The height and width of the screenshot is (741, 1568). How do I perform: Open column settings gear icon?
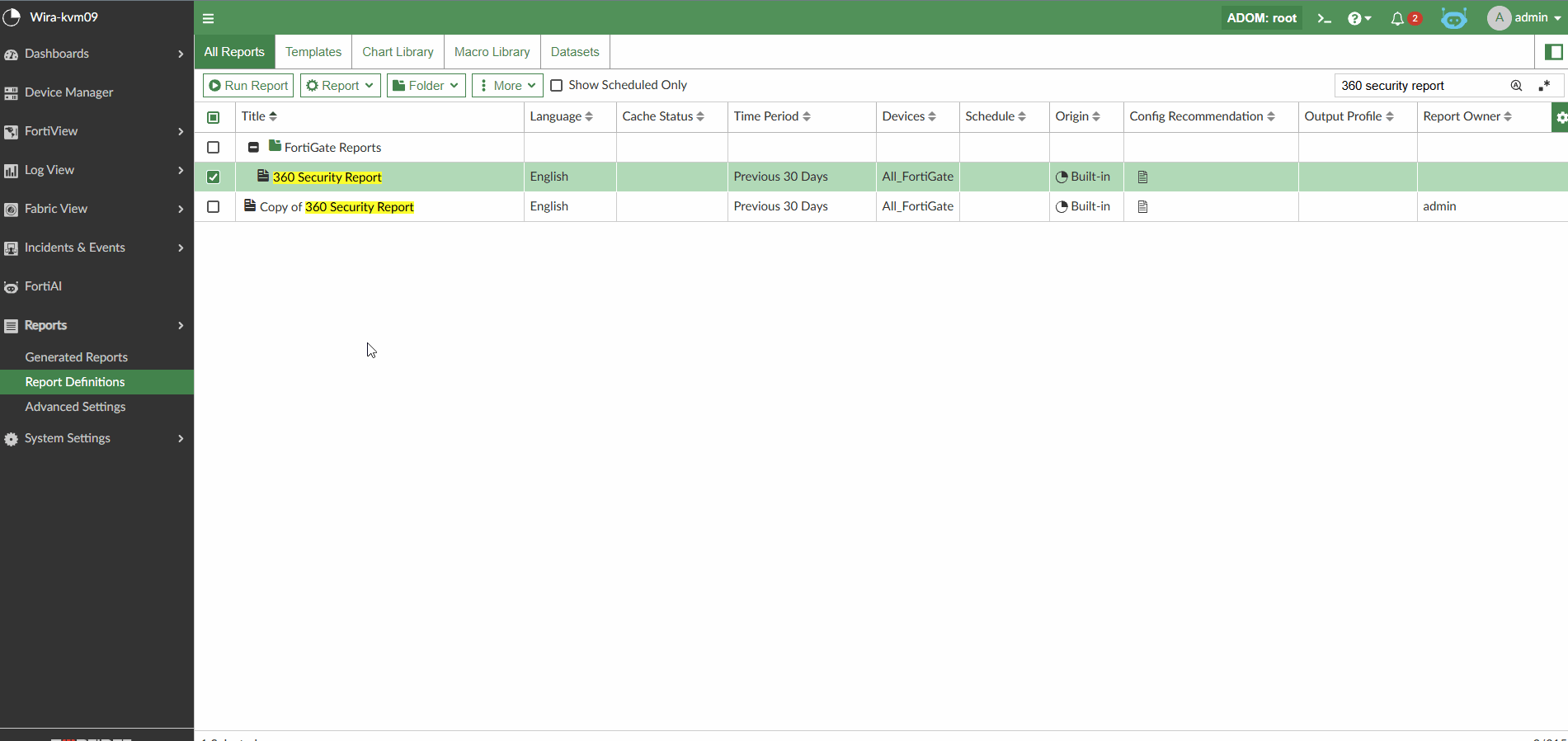(1561, 118)
